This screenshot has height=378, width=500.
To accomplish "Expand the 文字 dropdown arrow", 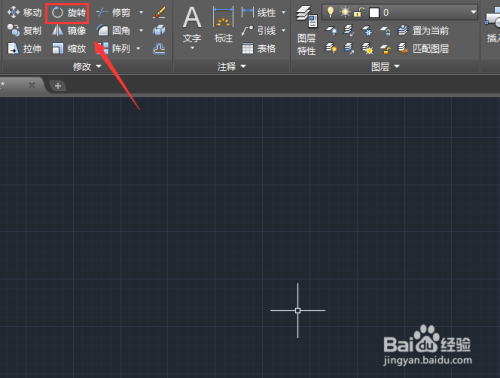I will 192,48.
